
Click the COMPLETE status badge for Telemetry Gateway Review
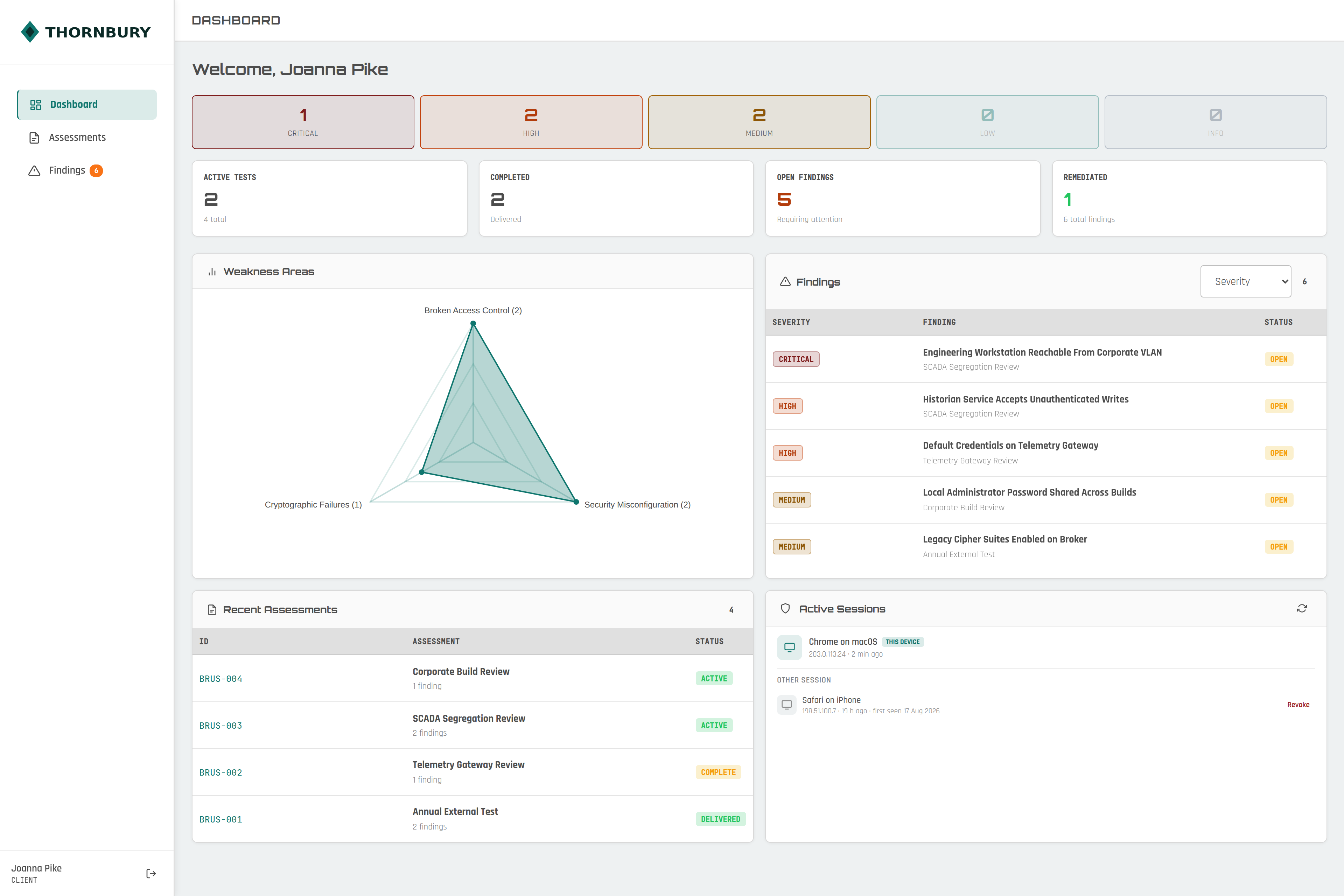click(718, 772)
